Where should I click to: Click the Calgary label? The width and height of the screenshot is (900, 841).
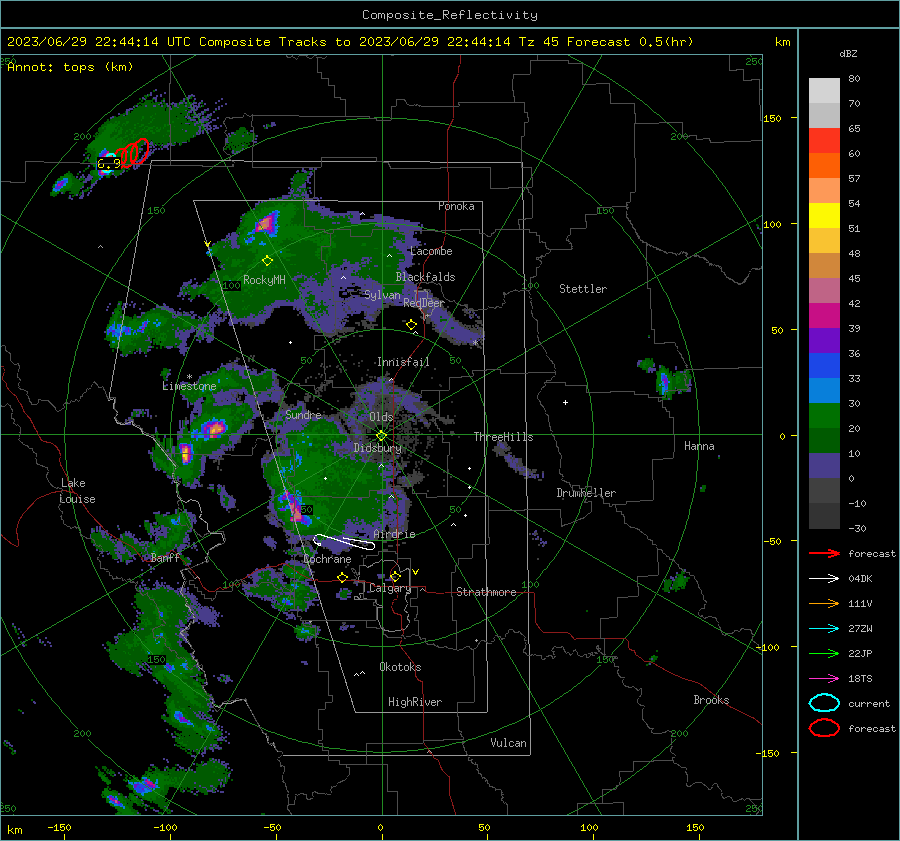[390, 588]
